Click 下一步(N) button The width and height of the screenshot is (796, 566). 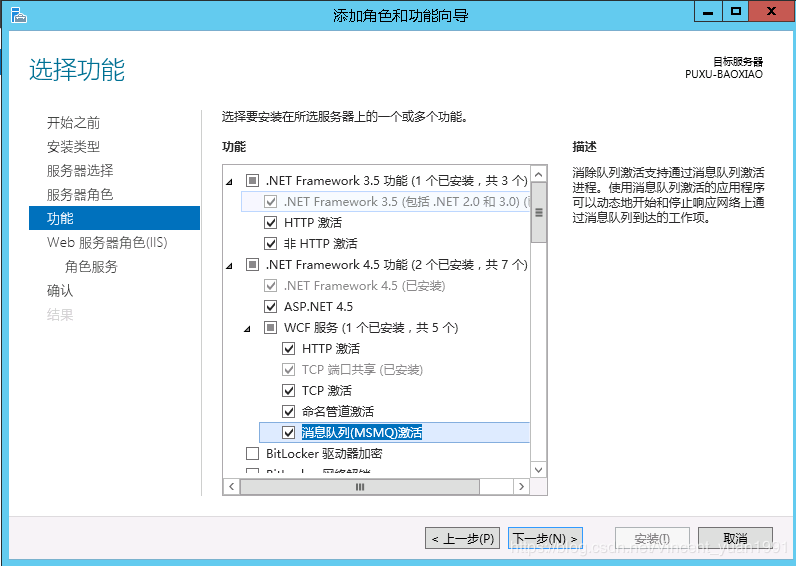(545, 538)
